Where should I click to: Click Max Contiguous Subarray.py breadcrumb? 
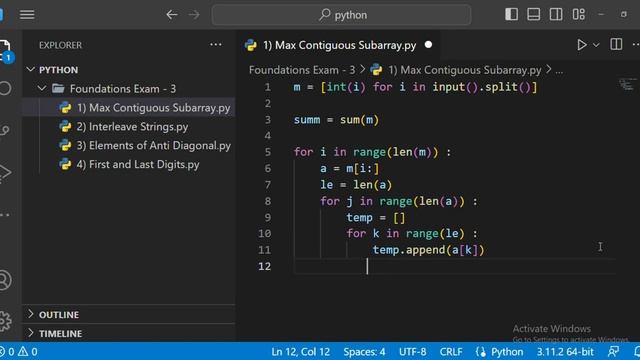(x=464, y=70)
